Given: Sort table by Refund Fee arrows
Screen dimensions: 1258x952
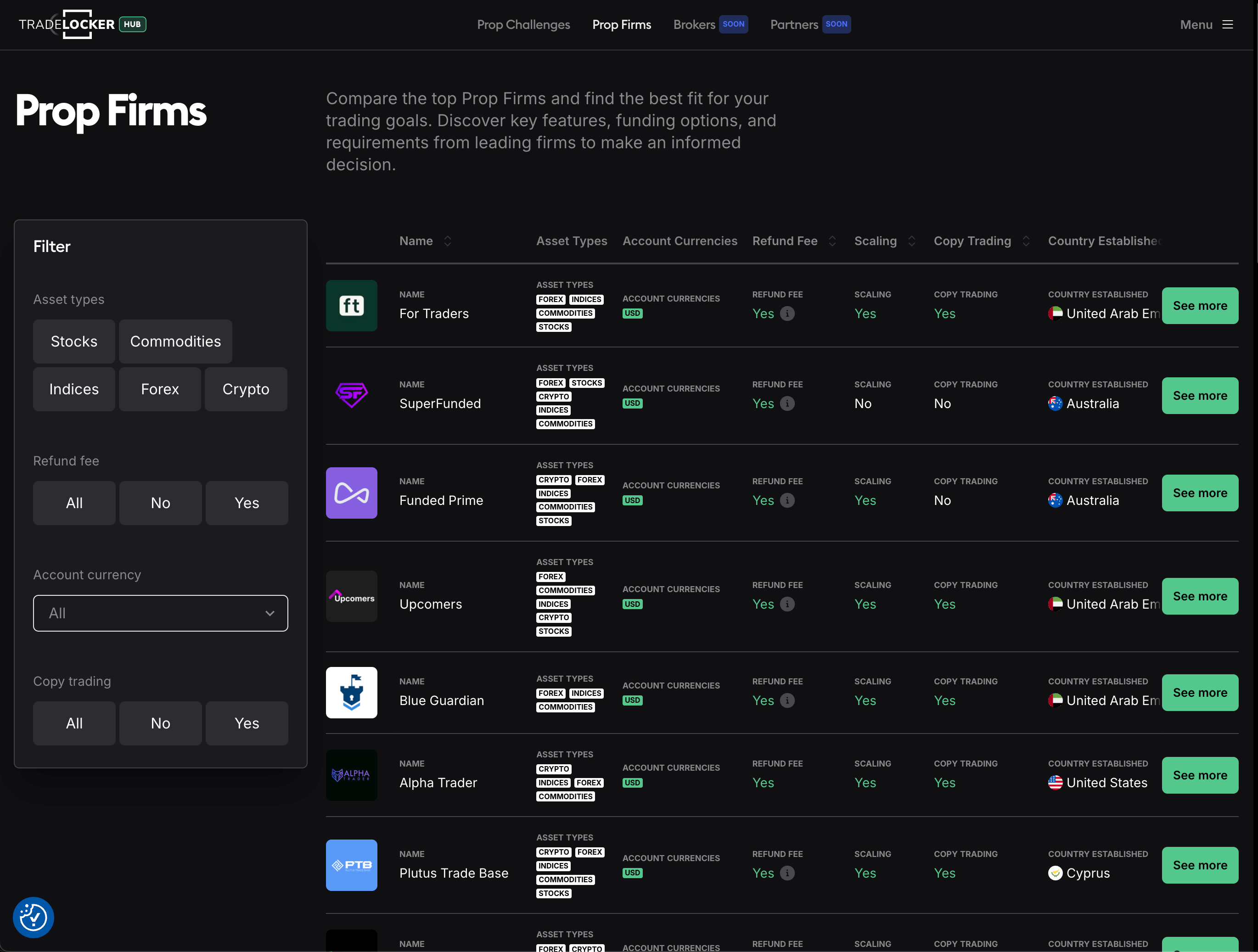Looking at the screenshot, I should click(832, 241).
